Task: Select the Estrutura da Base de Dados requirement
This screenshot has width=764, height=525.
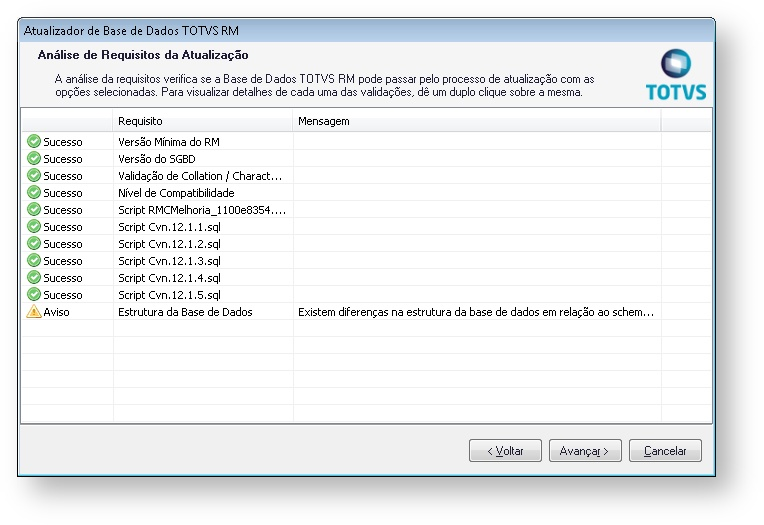Action: 185,312
